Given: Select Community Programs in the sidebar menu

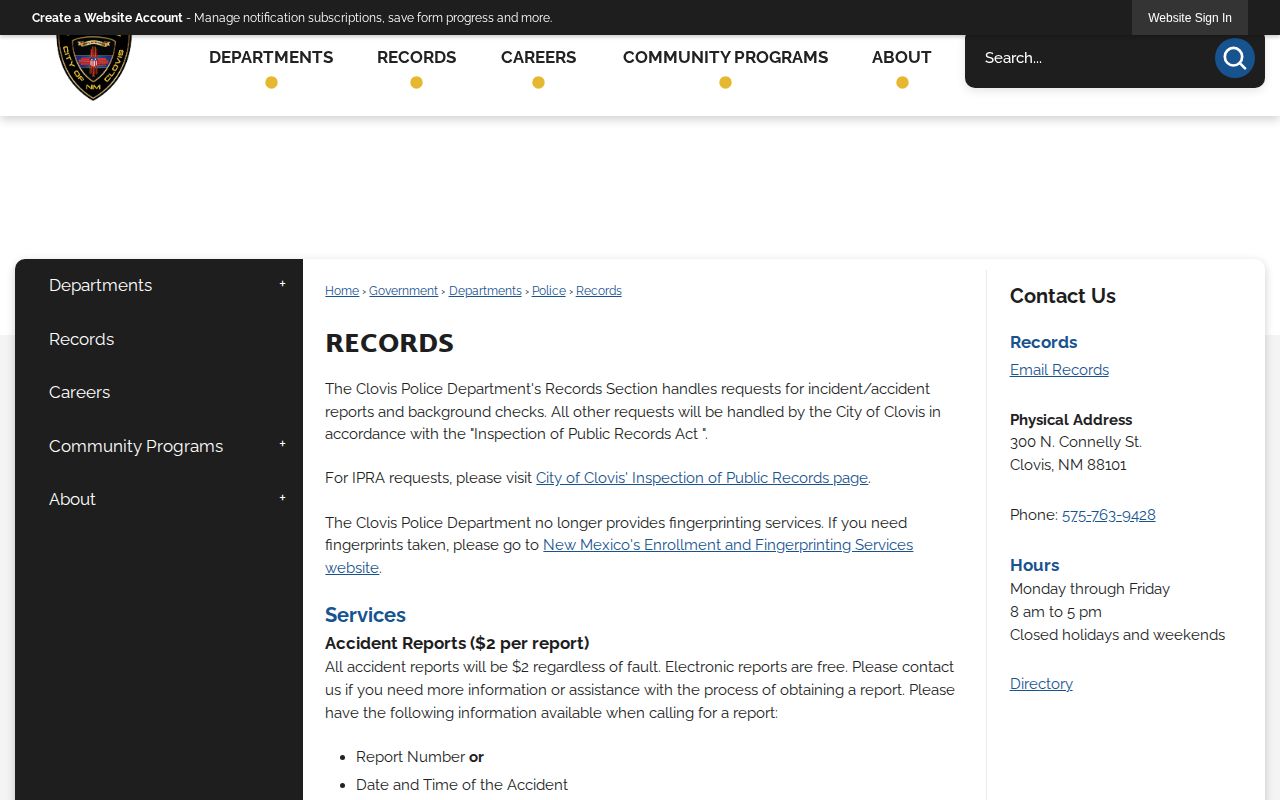Looking at the screenshot, I should (x=136, y=446).
